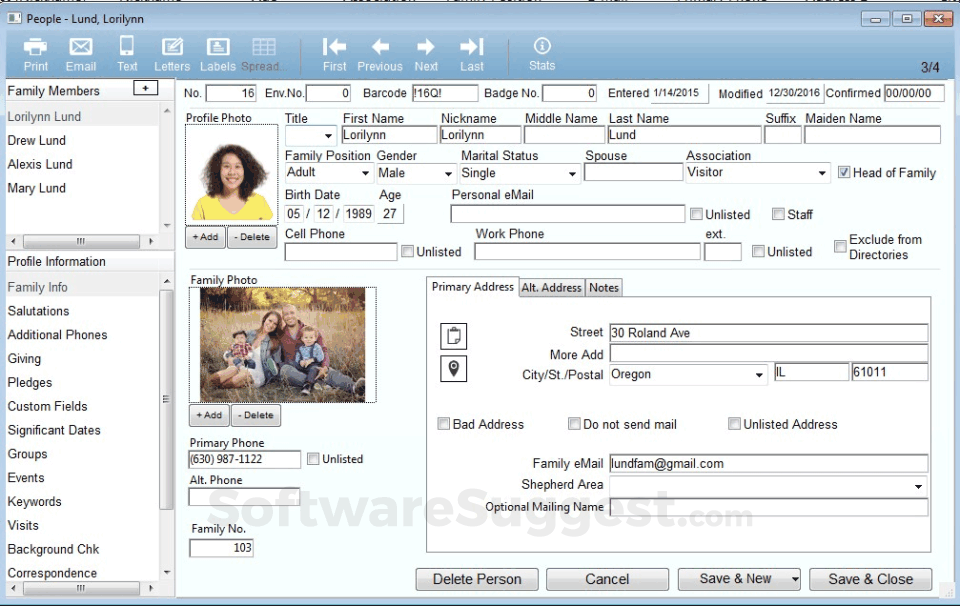The image size is (960, 606).
Task: Open the Marital Status dropdown
Action: [571, 172]
